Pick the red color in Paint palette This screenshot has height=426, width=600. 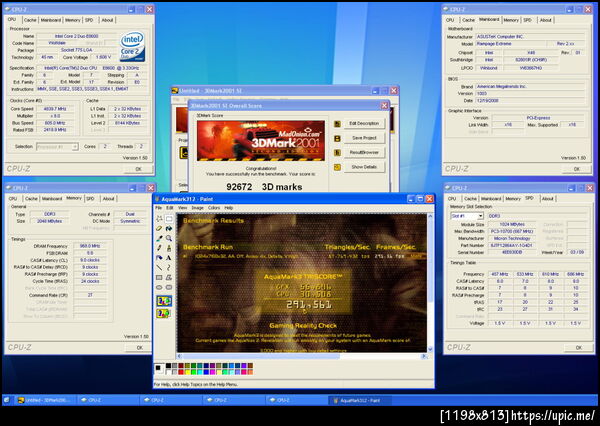point(181,372)
